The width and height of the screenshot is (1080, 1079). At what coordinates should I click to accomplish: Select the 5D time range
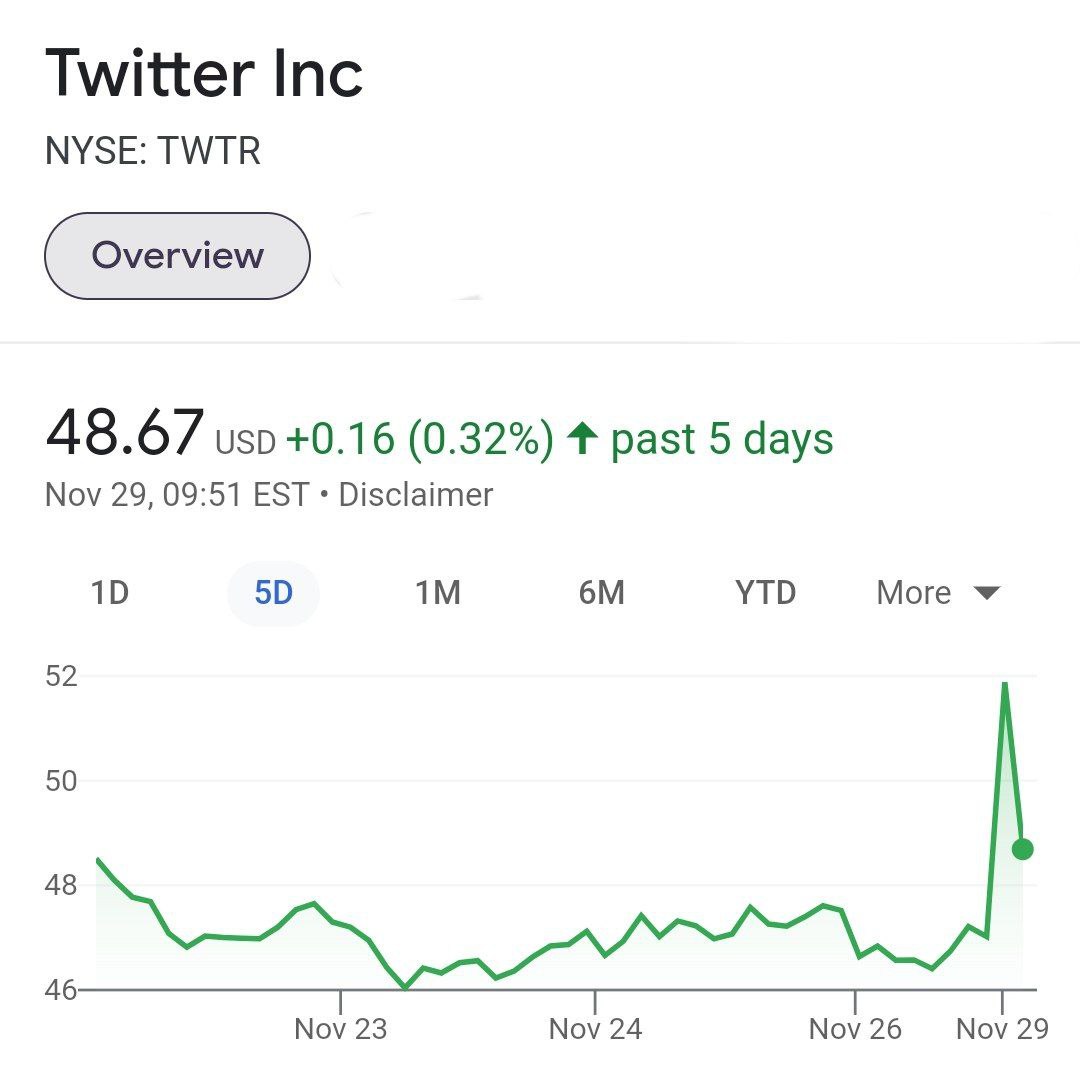(273, 592)
